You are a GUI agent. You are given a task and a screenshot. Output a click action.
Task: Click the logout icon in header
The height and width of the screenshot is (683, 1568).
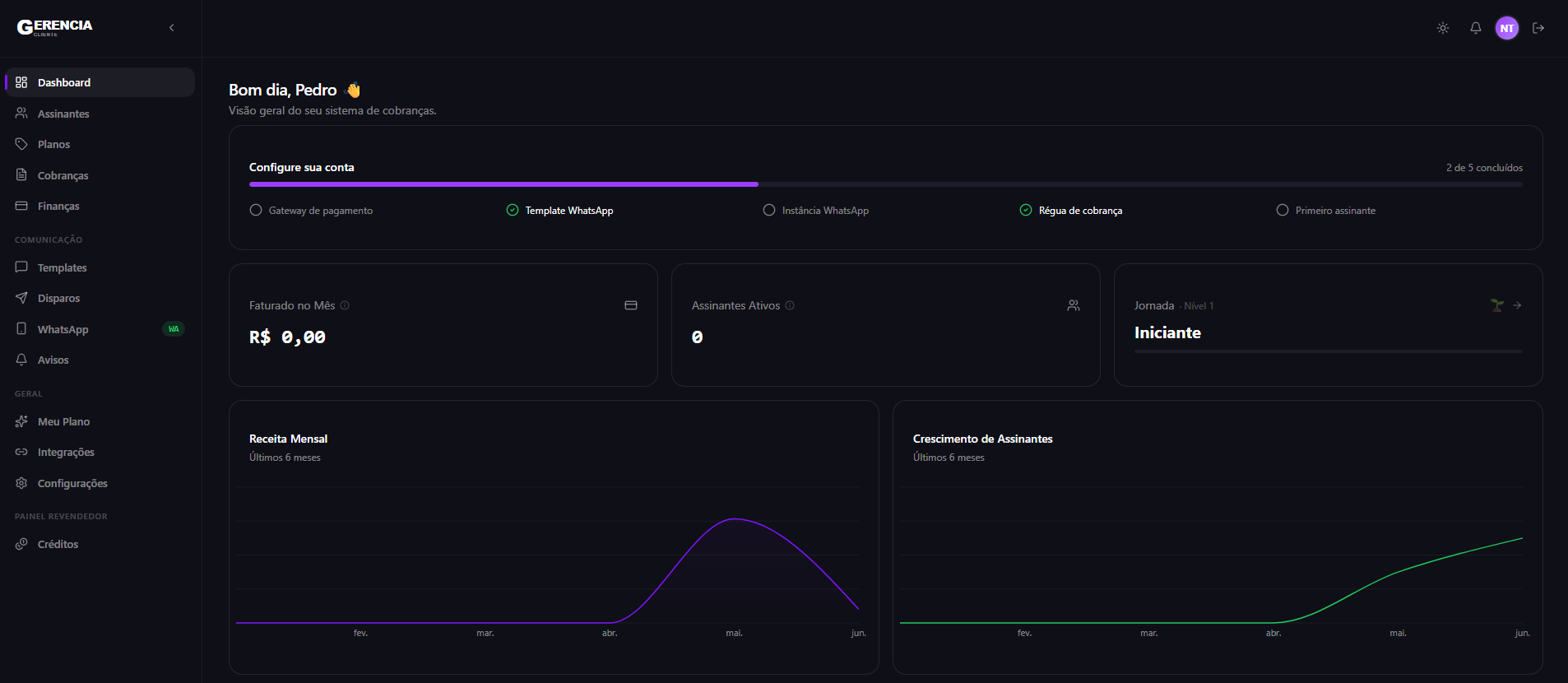coord(1538,28)
